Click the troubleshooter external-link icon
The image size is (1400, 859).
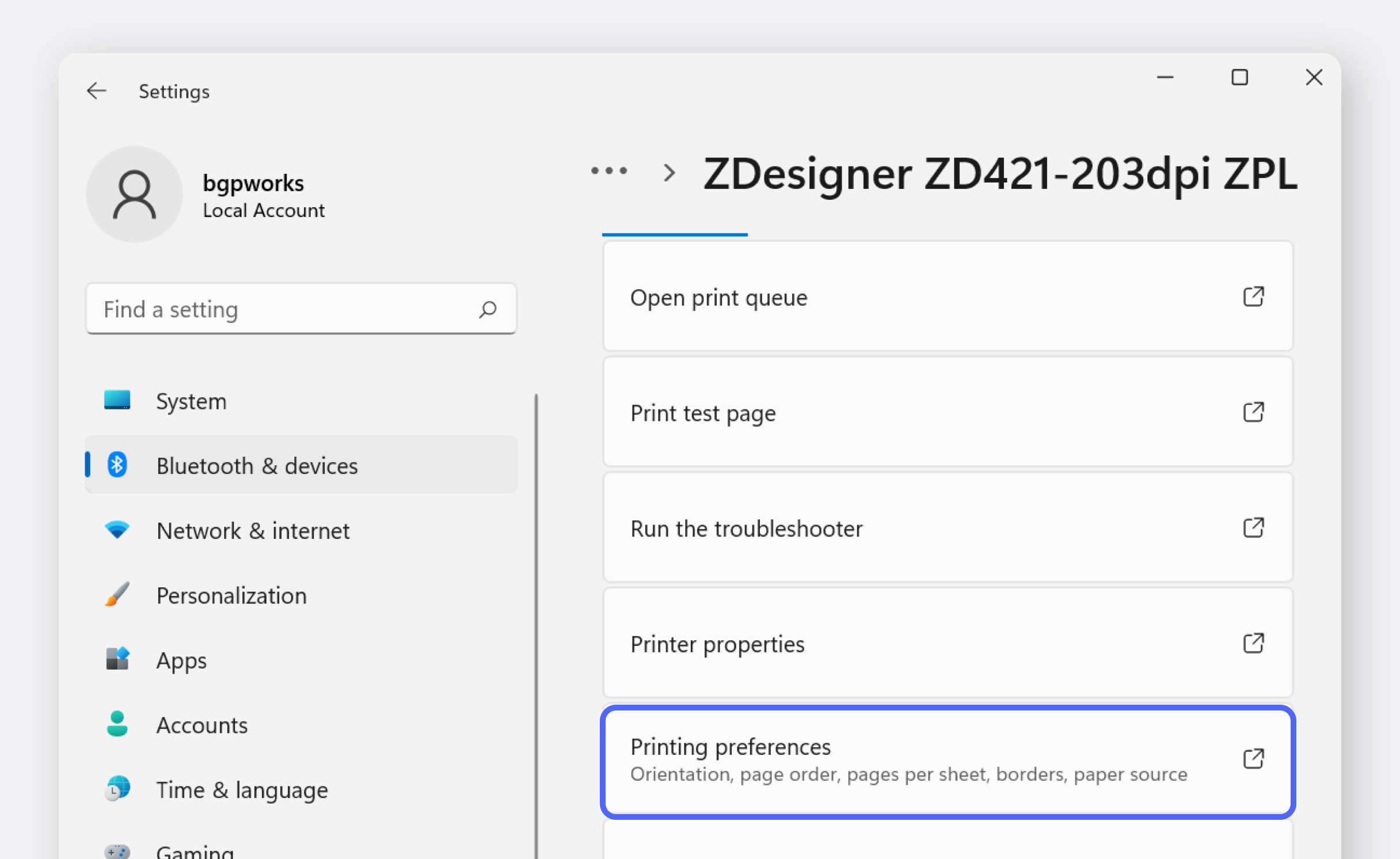pos(1253,528)
